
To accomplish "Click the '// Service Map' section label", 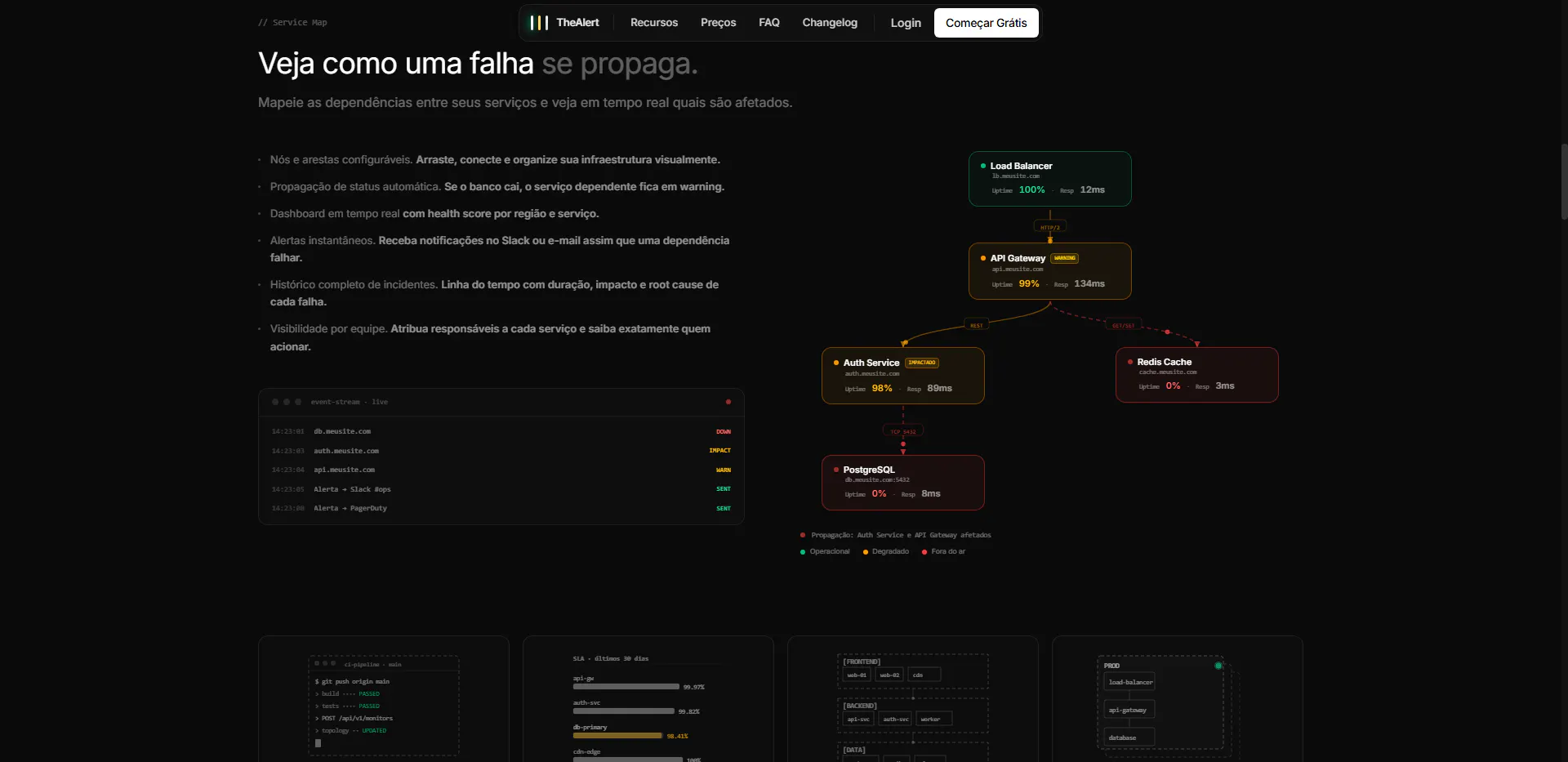I will tap(292, 23).
